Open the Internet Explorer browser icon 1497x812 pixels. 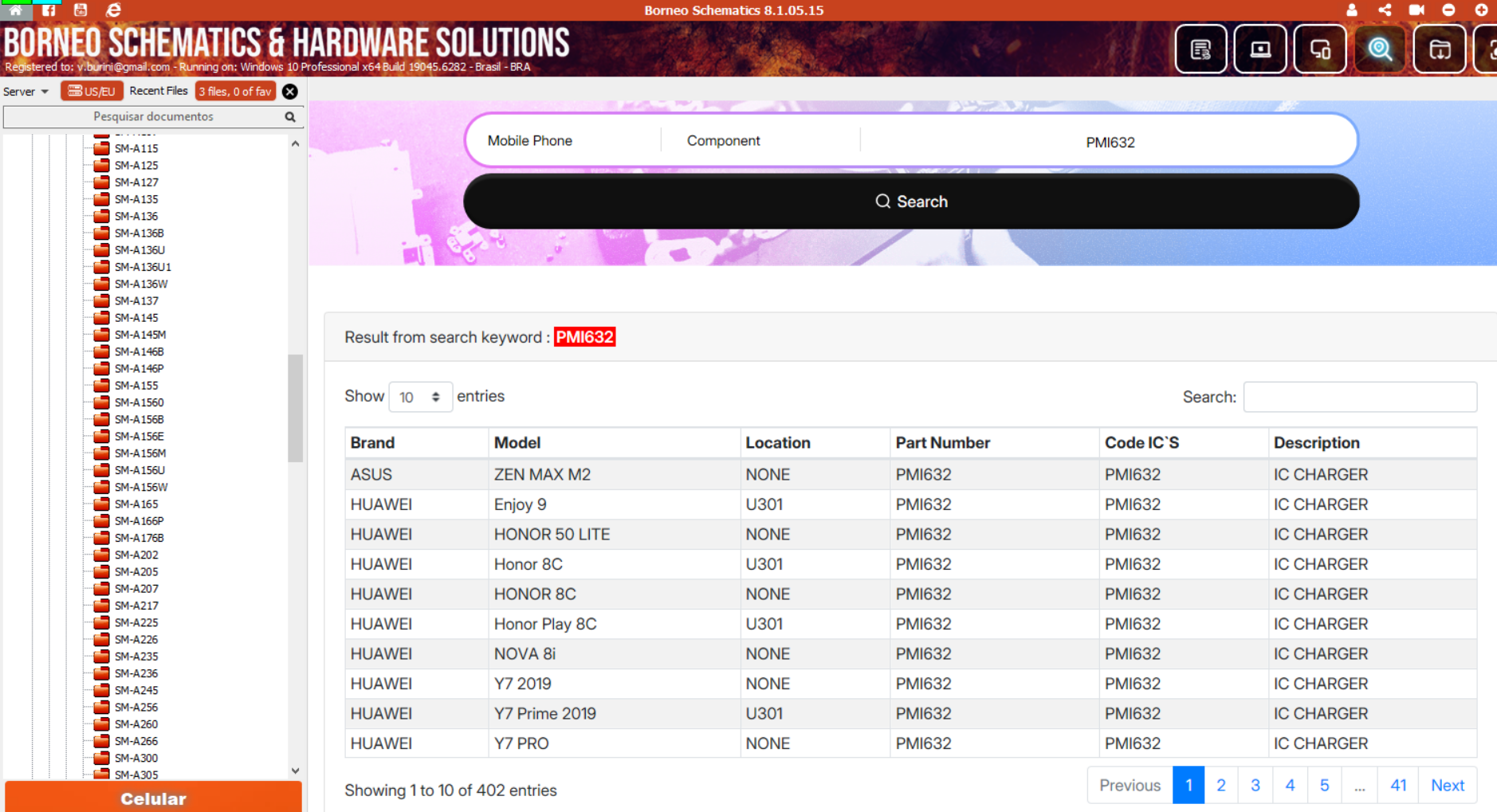click(113, 10)
